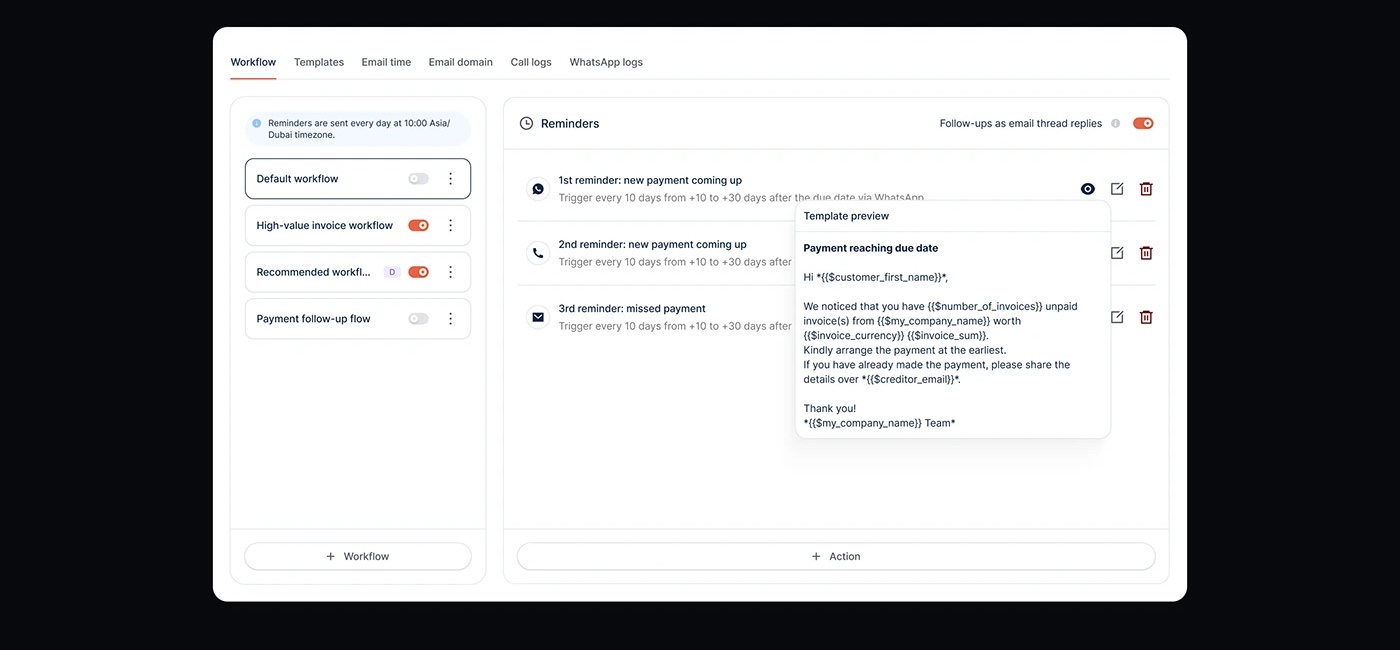Image resolution: width=1400 pixels, height=650 pixels.
Task: Delete the 3rd reminder
Action: tap(1146, 317)
